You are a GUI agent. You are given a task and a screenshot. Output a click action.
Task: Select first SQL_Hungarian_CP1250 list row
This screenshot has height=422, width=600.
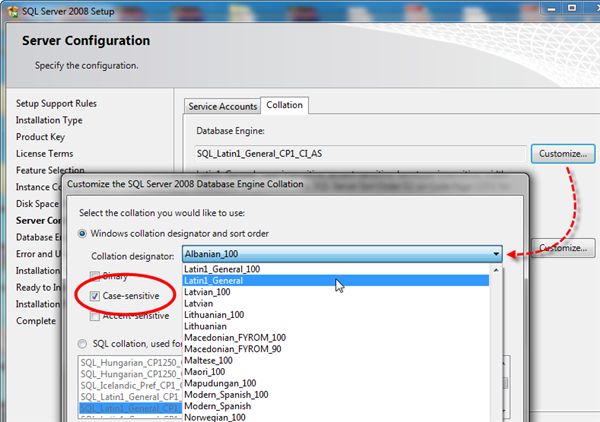[130, 363]
